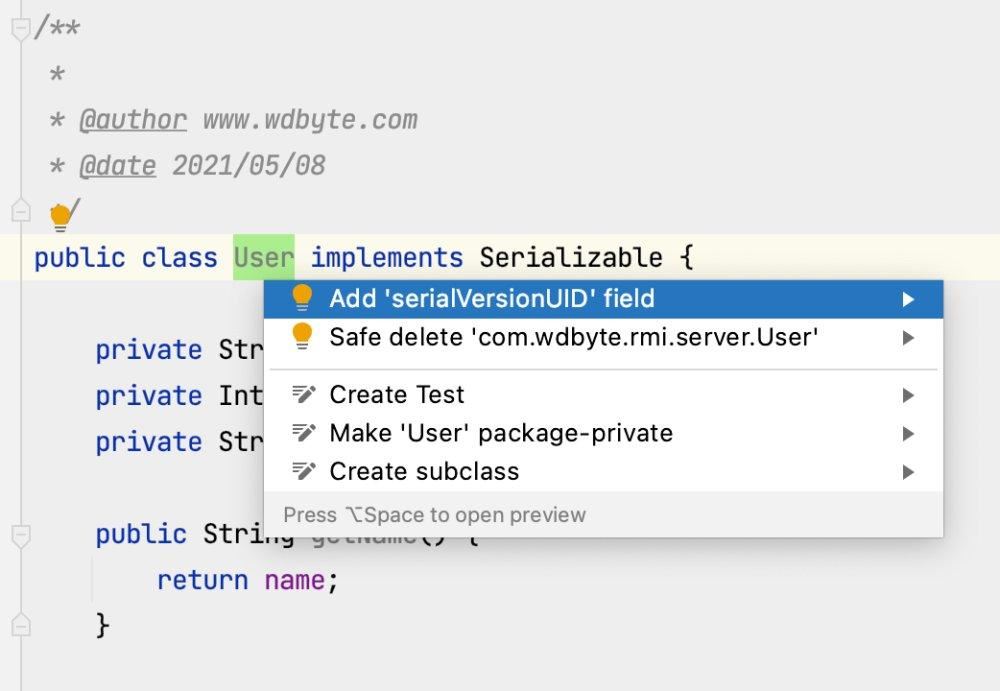Select Add 'serialVersionUID' field intention
This screenshot has width=1000, height=691.
pyautogui.click(x=492, y=298)
